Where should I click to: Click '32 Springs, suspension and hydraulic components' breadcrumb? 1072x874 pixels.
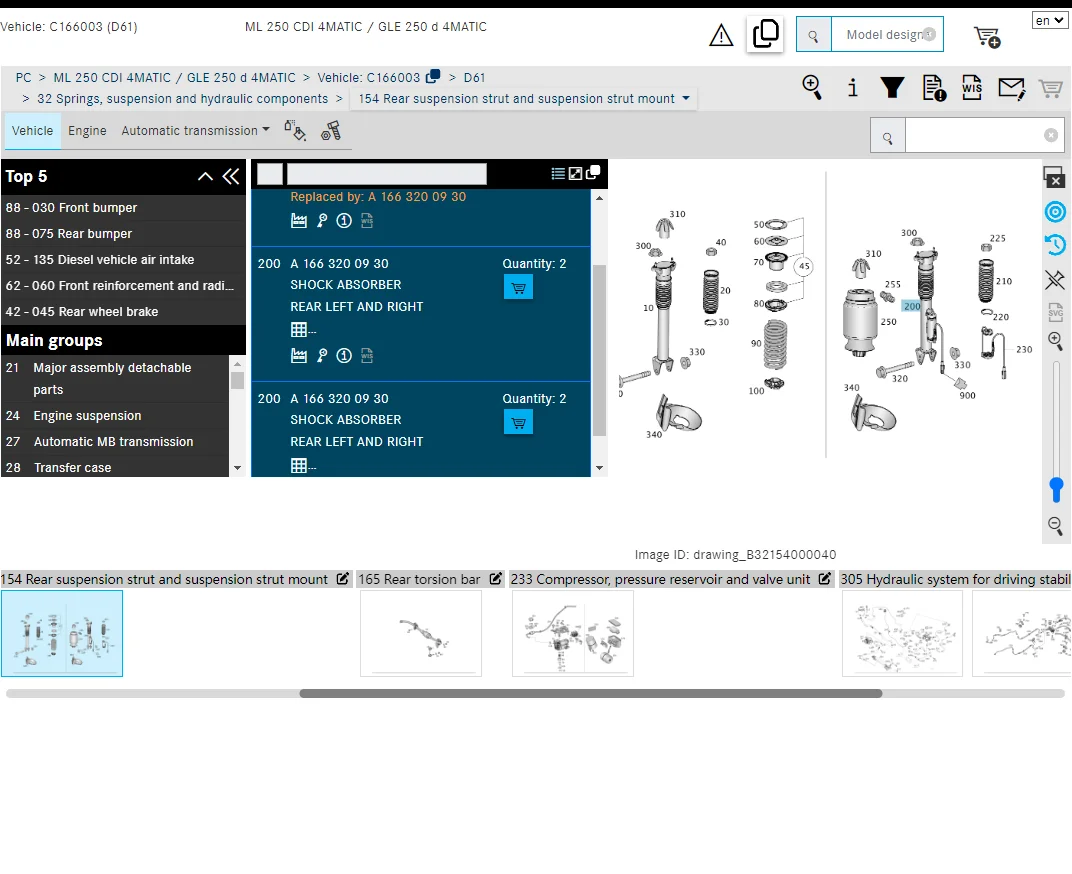coord(183,98)
